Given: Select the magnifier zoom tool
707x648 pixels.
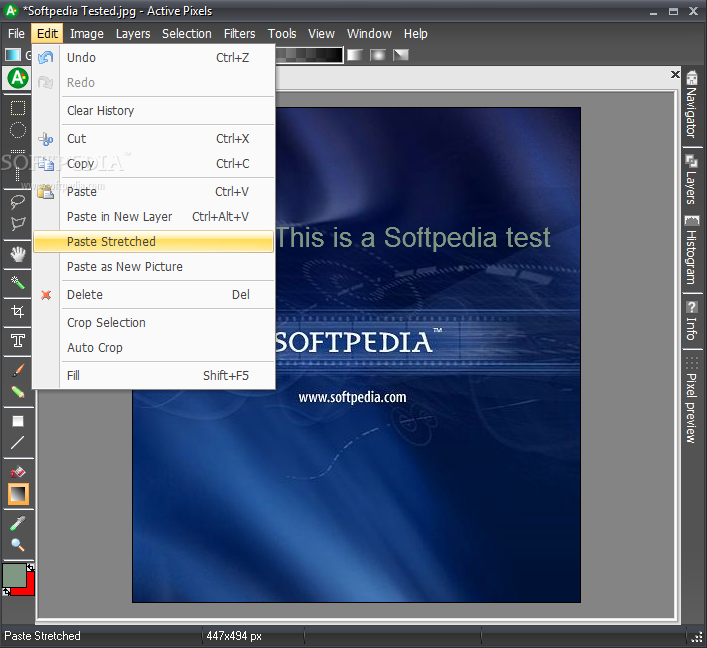Looking at the screenshot, I should point(18,545).
